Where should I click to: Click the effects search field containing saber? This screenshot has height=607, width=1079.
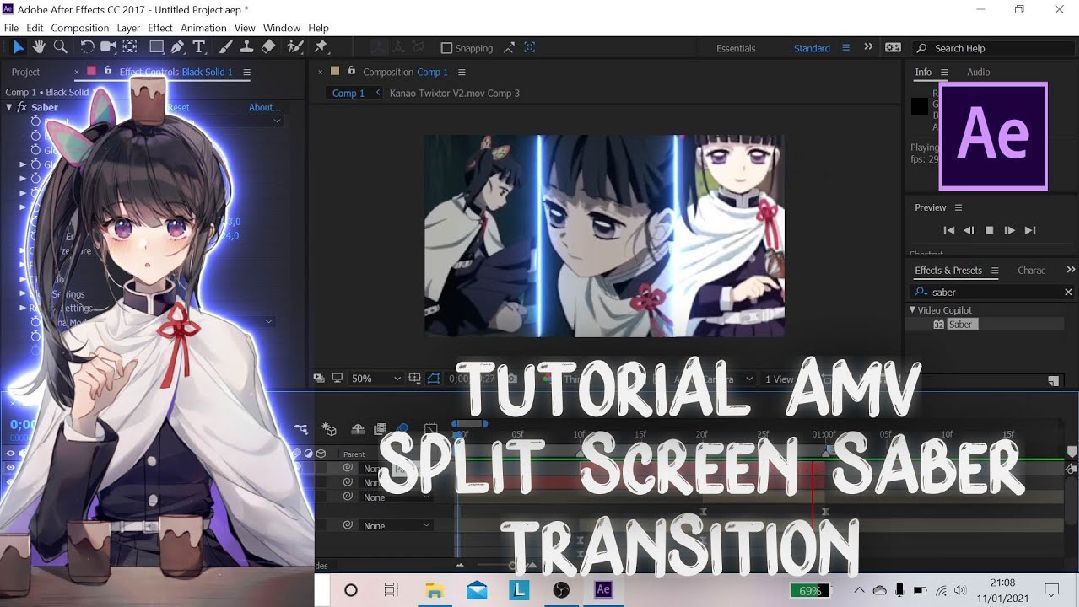point(992,292)
